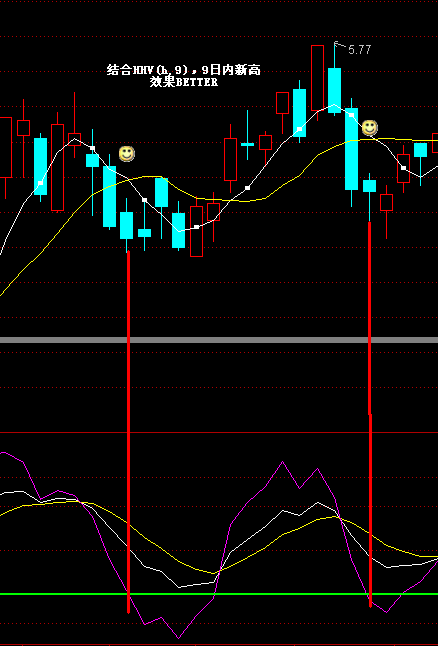Image resolution: width=438 pixels, height=646 pixels.
Task: Click the cyan candle under the 5.77 flag
Action: 335,90
